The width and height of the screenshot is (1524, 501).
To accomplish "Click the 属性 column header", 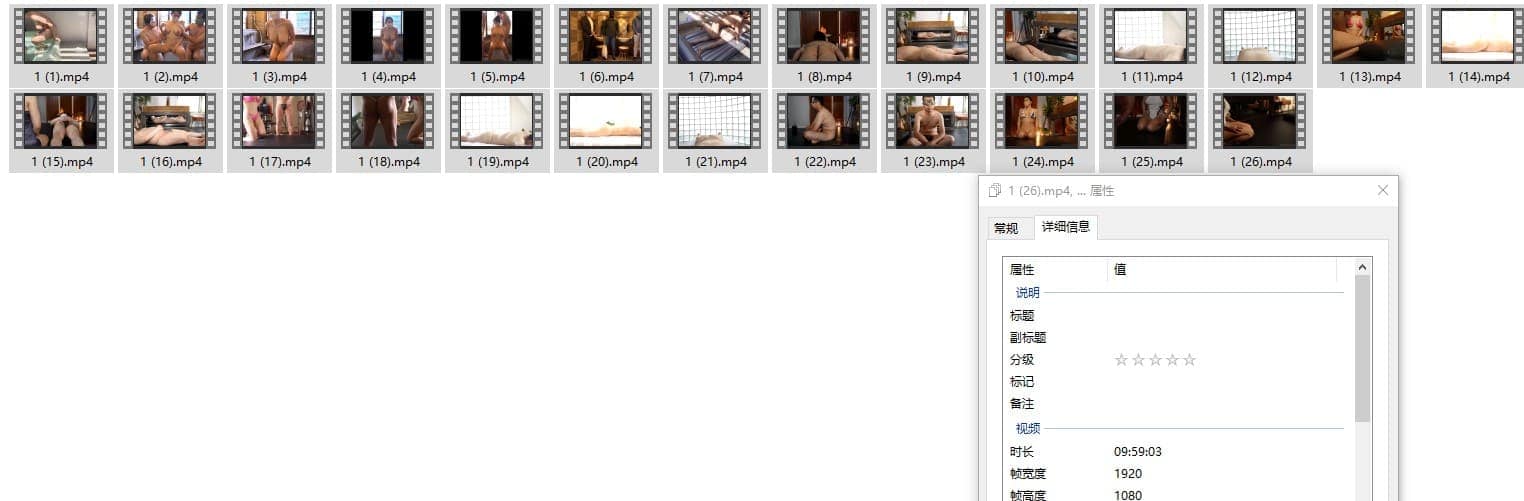I will coord(1055,270).
